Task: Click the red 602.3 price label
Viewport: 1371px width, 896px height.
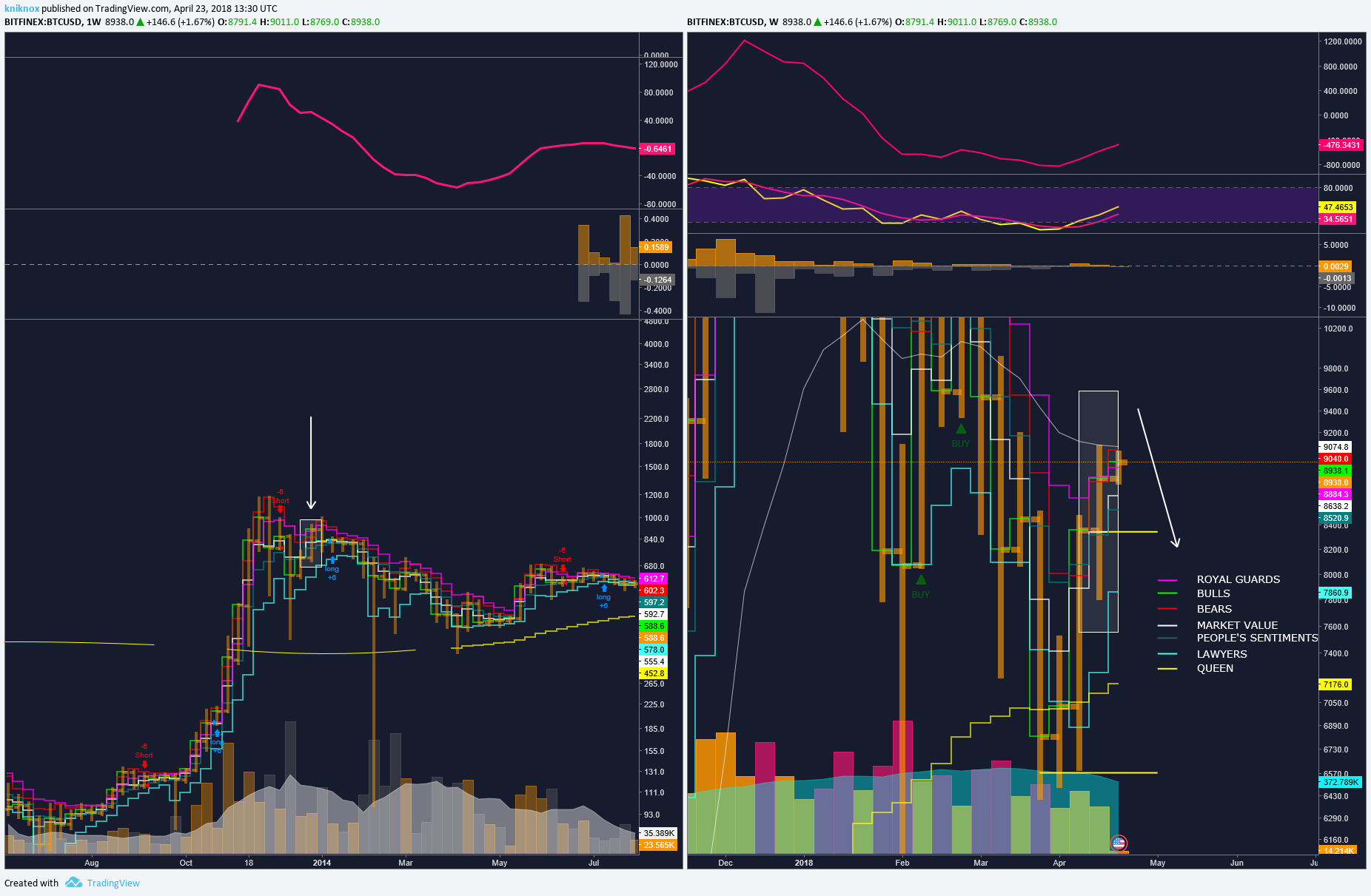Action: click(x=653, y=590)
